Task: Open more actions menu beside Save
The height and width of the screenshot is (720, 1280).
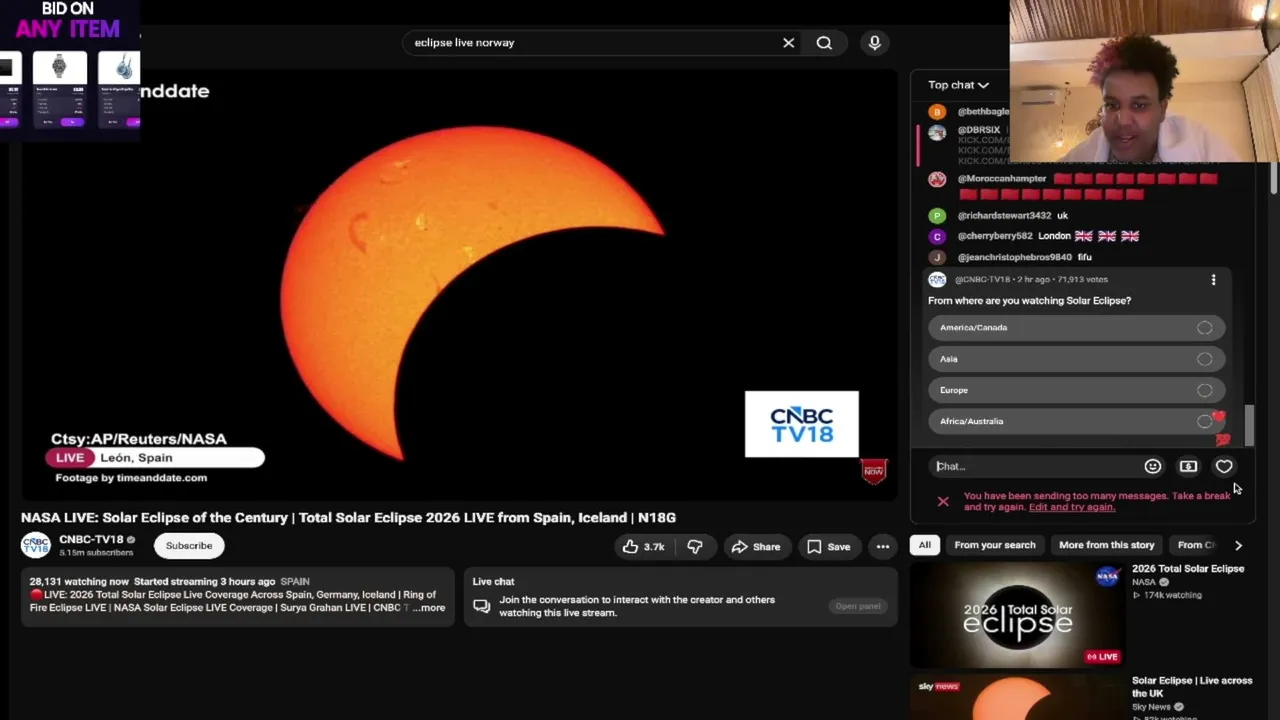Action: (883, 547)
